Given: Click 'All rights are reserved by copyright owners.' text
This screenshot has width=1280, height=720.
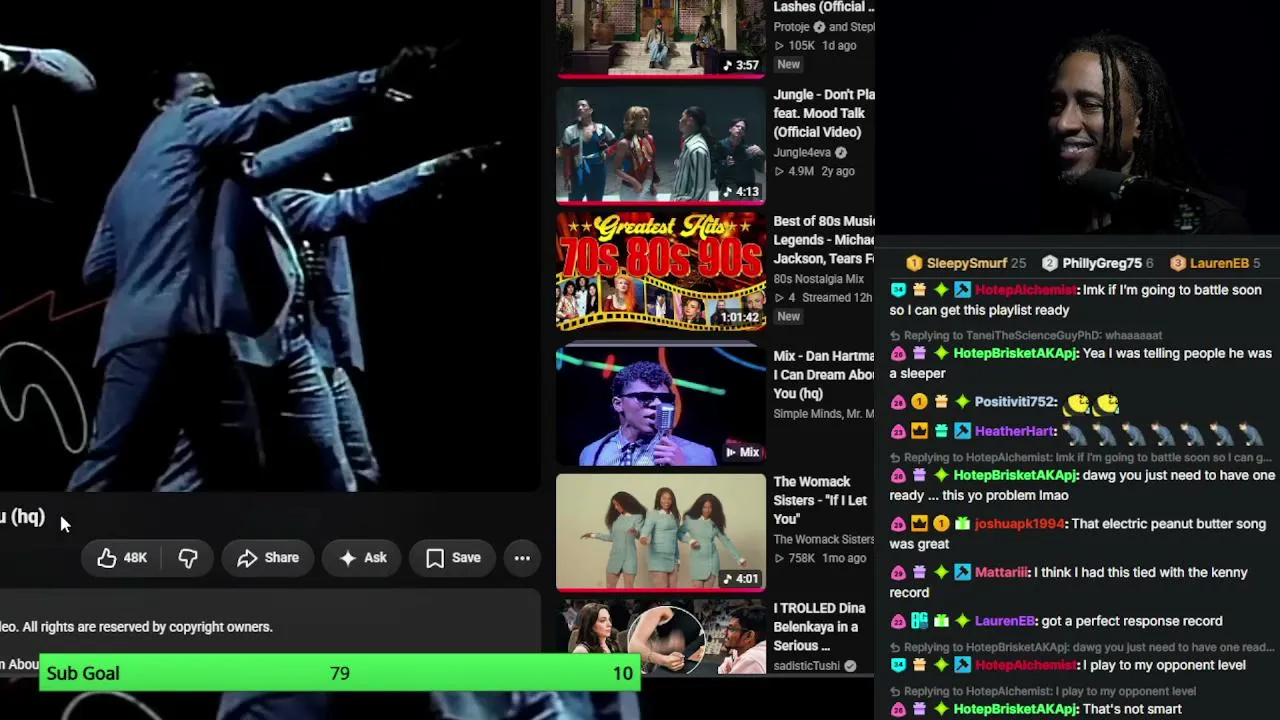Looking at the screenshot, I should [x=147, y=627].
